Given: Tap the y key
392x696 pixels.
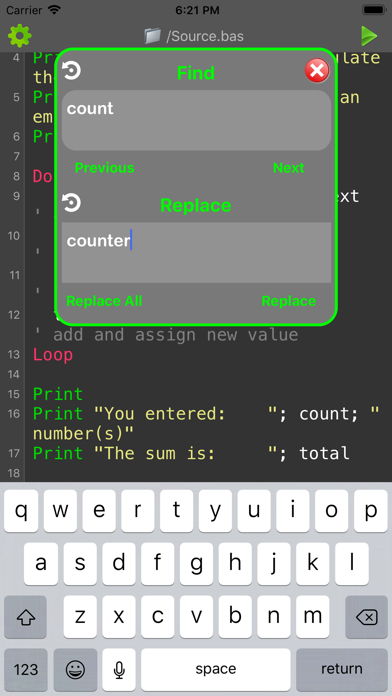Looking at the screenshot, I should (215, 510).
